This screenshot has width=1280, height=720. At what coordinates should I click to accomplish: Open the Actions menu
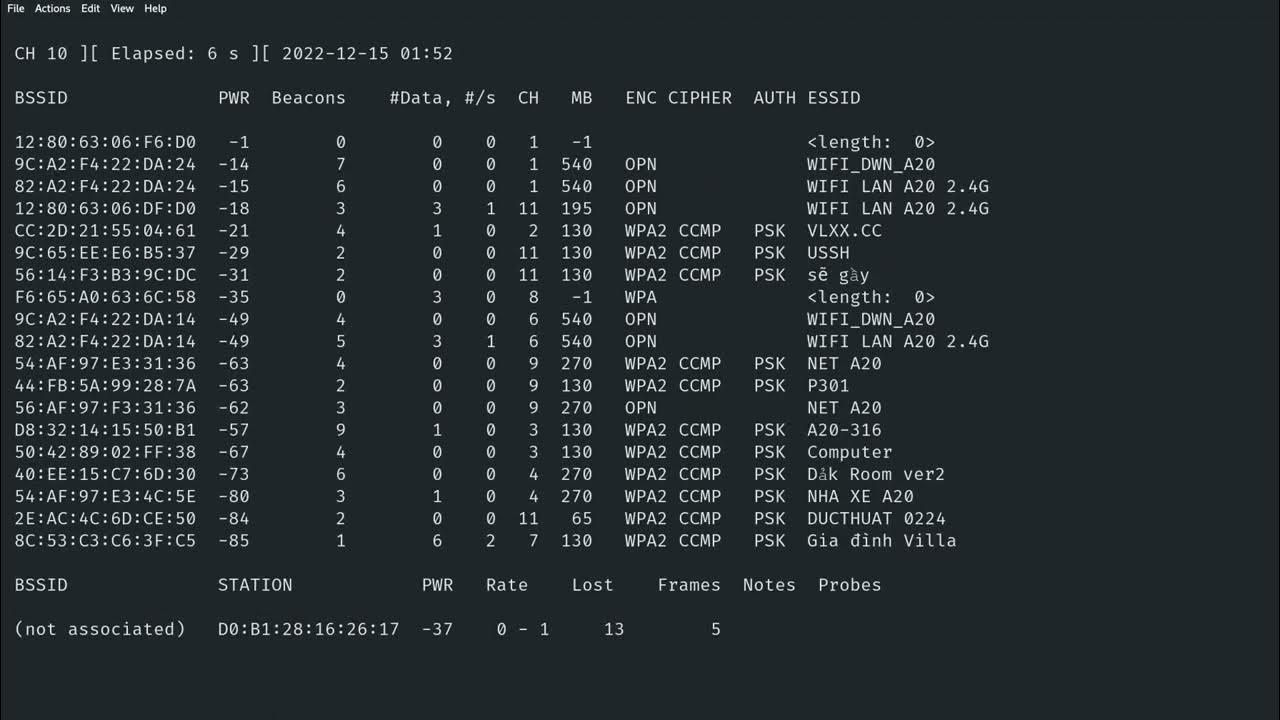pos(52,8)
